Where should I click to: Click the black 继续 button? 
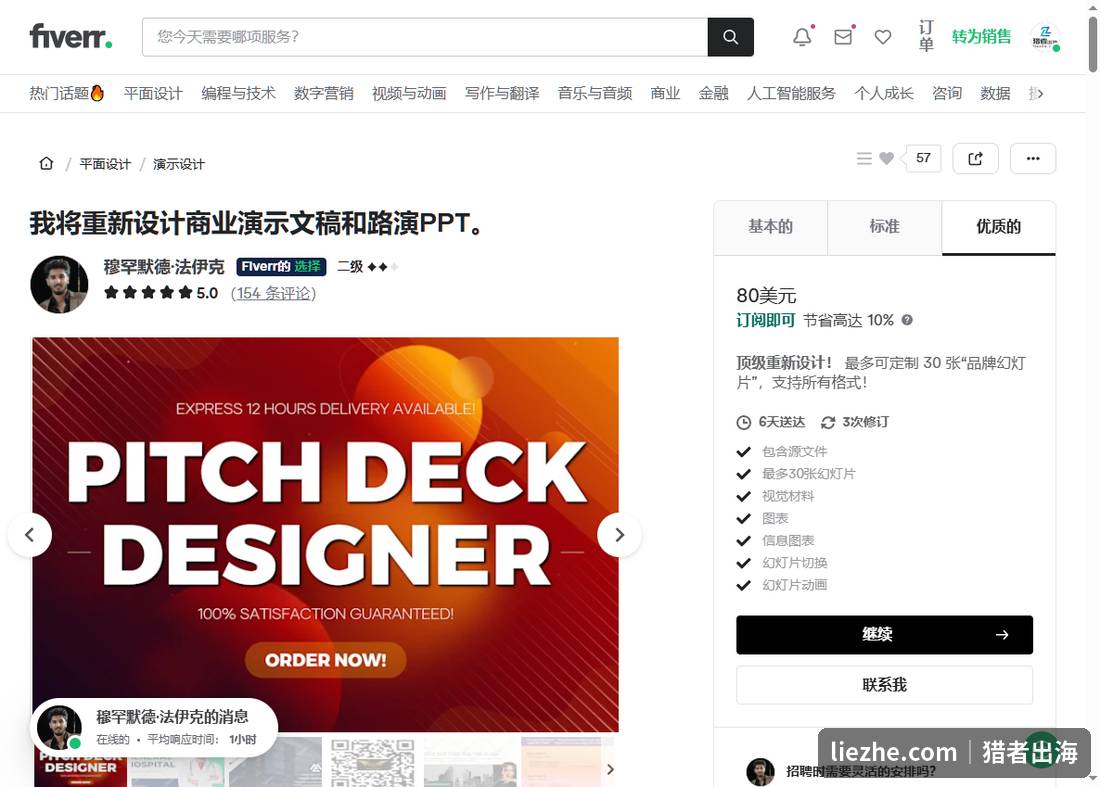coord(885,635)
